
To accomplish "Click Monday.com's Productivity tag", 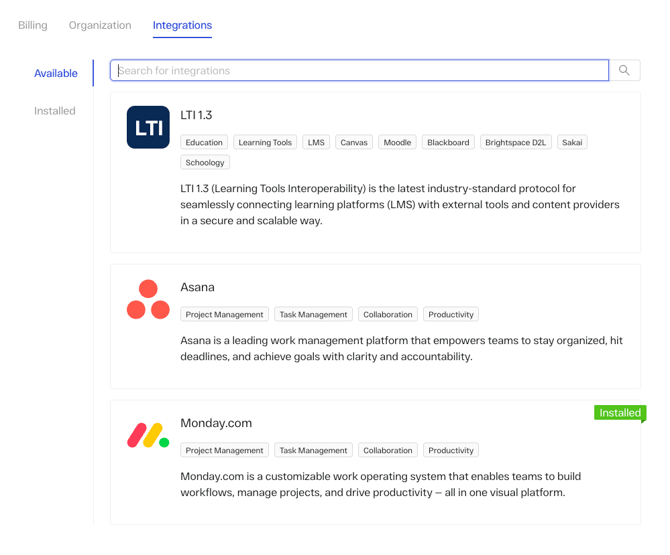I will pyautogui.click(x=451, y=451).
